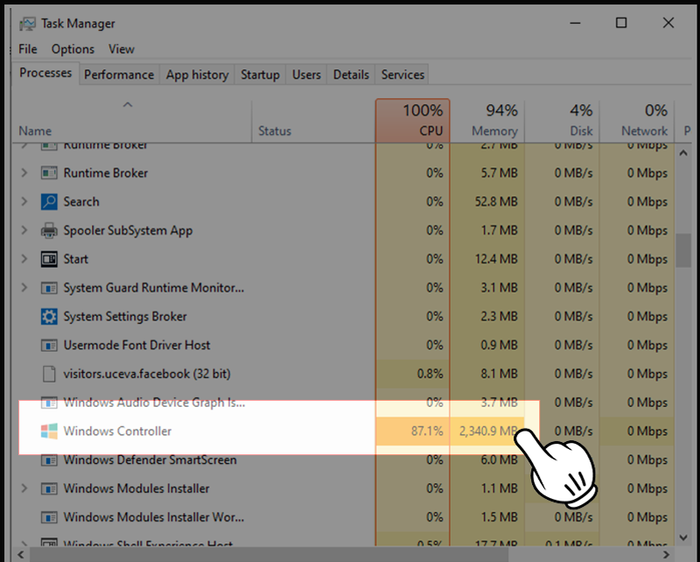Click the Windows Modules Installer Worker icon
This screenshot has height=562, width=700.
[x=49, y=517]
